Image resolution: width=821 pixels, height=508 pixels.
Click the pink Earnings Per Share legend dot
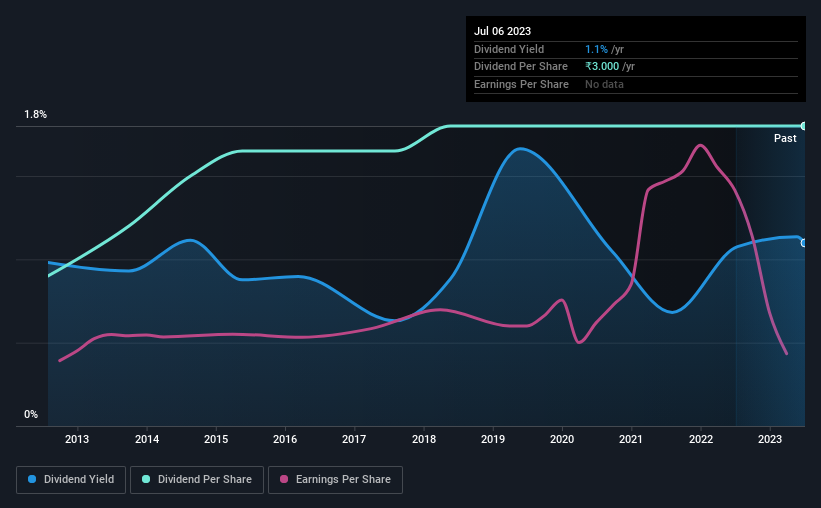click(x=284, y=479)
